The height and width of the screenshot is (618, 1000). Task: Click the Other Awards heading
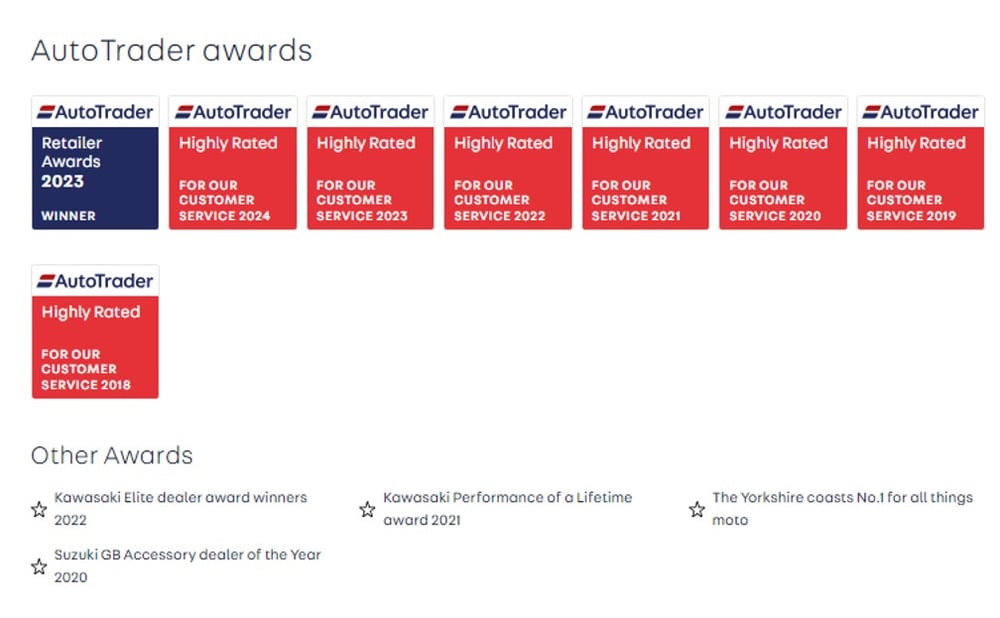(x=112, y=455)
